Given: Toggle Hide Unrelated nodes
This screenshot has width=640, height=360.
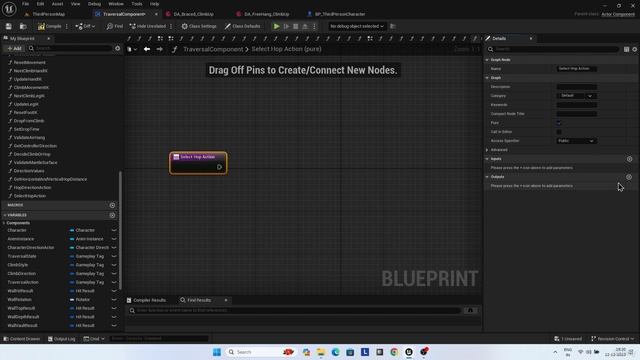Looking at the screenshot, I should click(x=148, y=26).
